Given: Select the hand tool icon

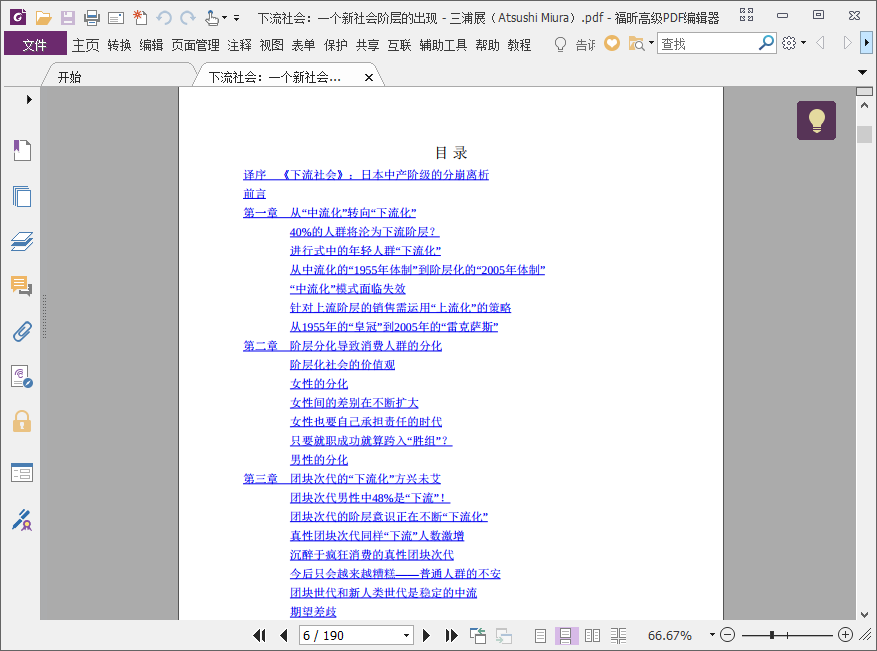Looking at the screenshot, I should coord(212,18).
